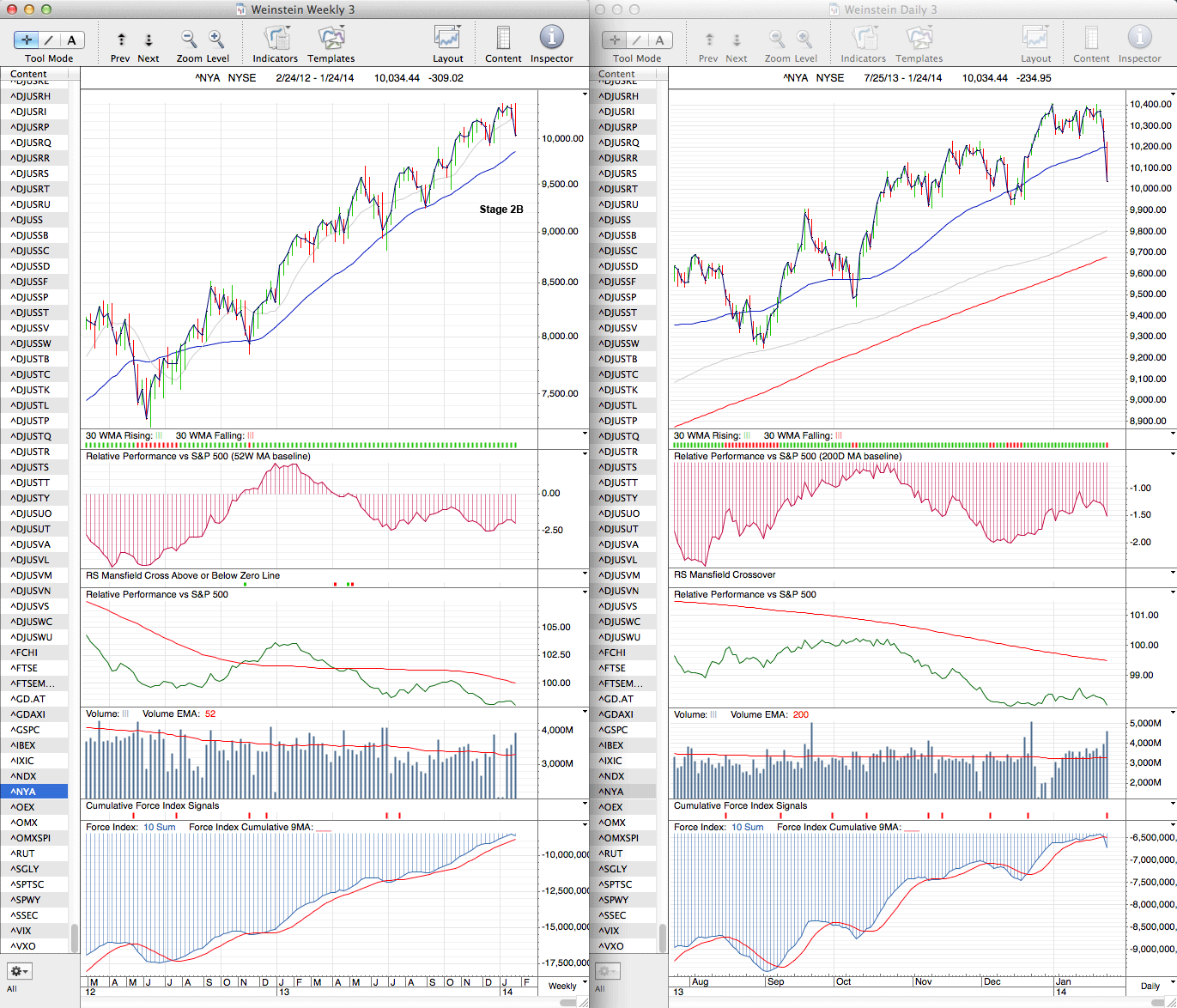
Task: Zoom in using the plus magnifier in Weekly toolbar
Action: point(216,39)
